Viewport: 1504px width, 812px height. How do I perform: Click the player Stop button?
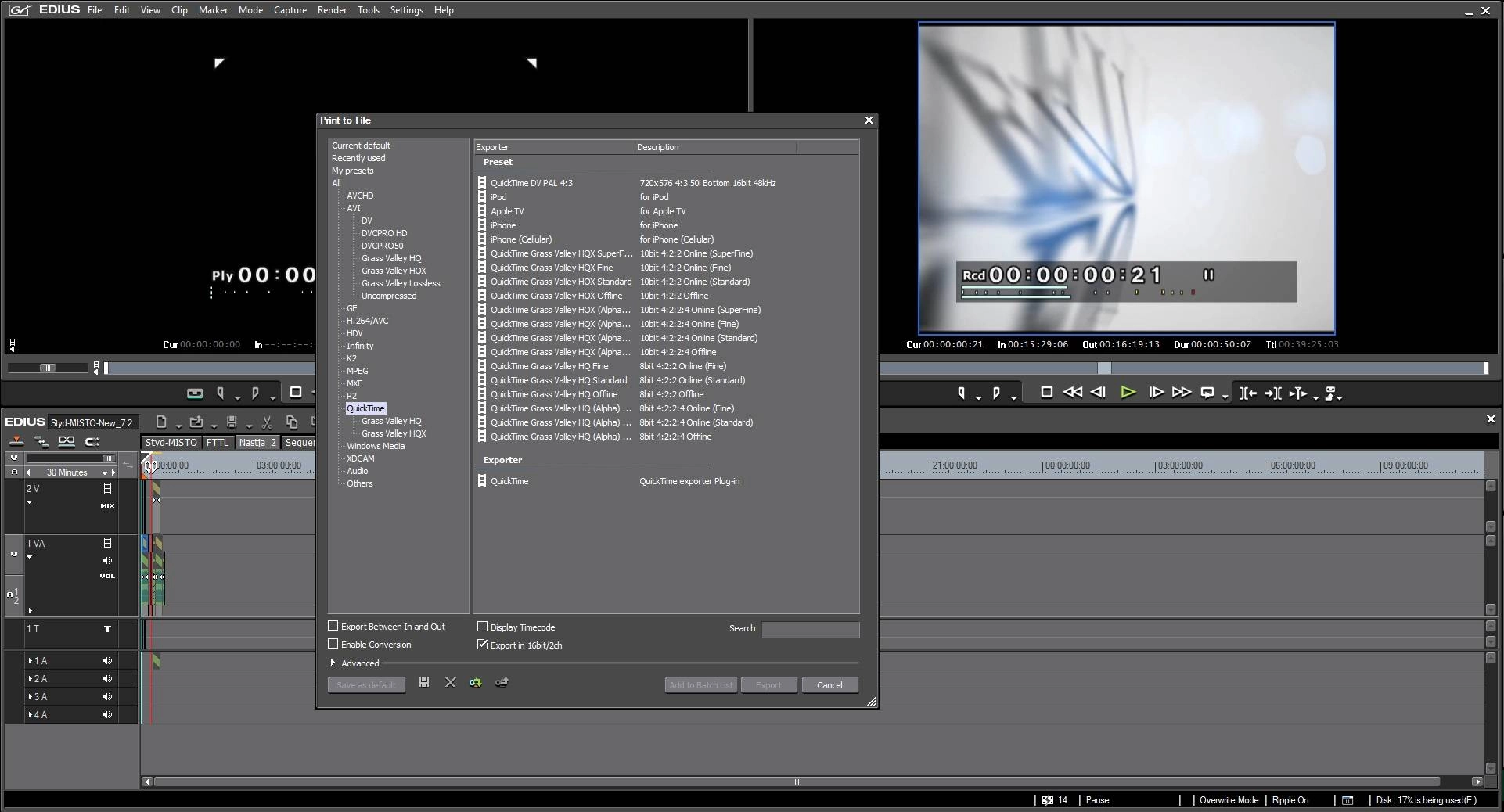tap(296, 392)
